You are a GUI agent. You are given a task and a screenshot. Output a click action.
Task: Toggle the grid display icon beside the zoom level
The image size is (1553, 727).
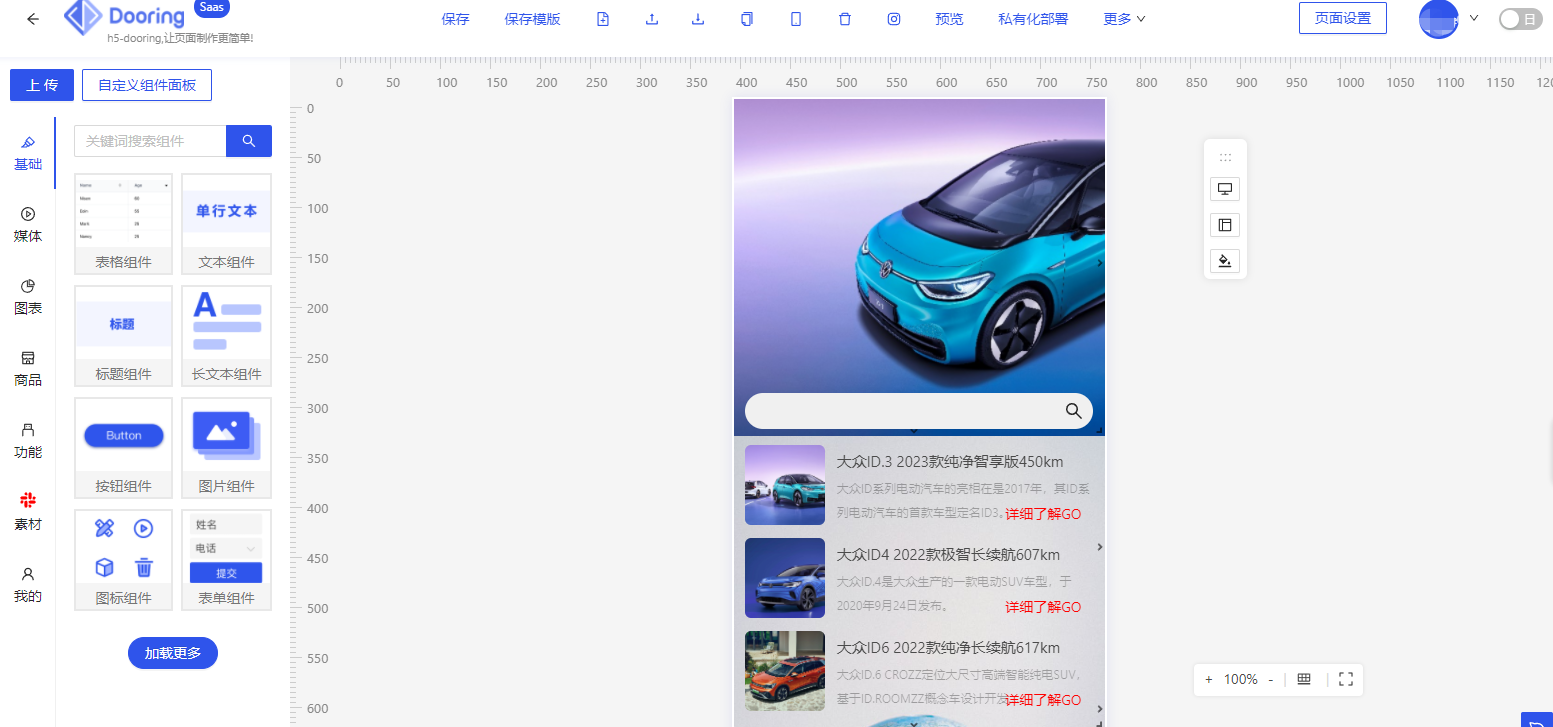[x=1304, y=679]
